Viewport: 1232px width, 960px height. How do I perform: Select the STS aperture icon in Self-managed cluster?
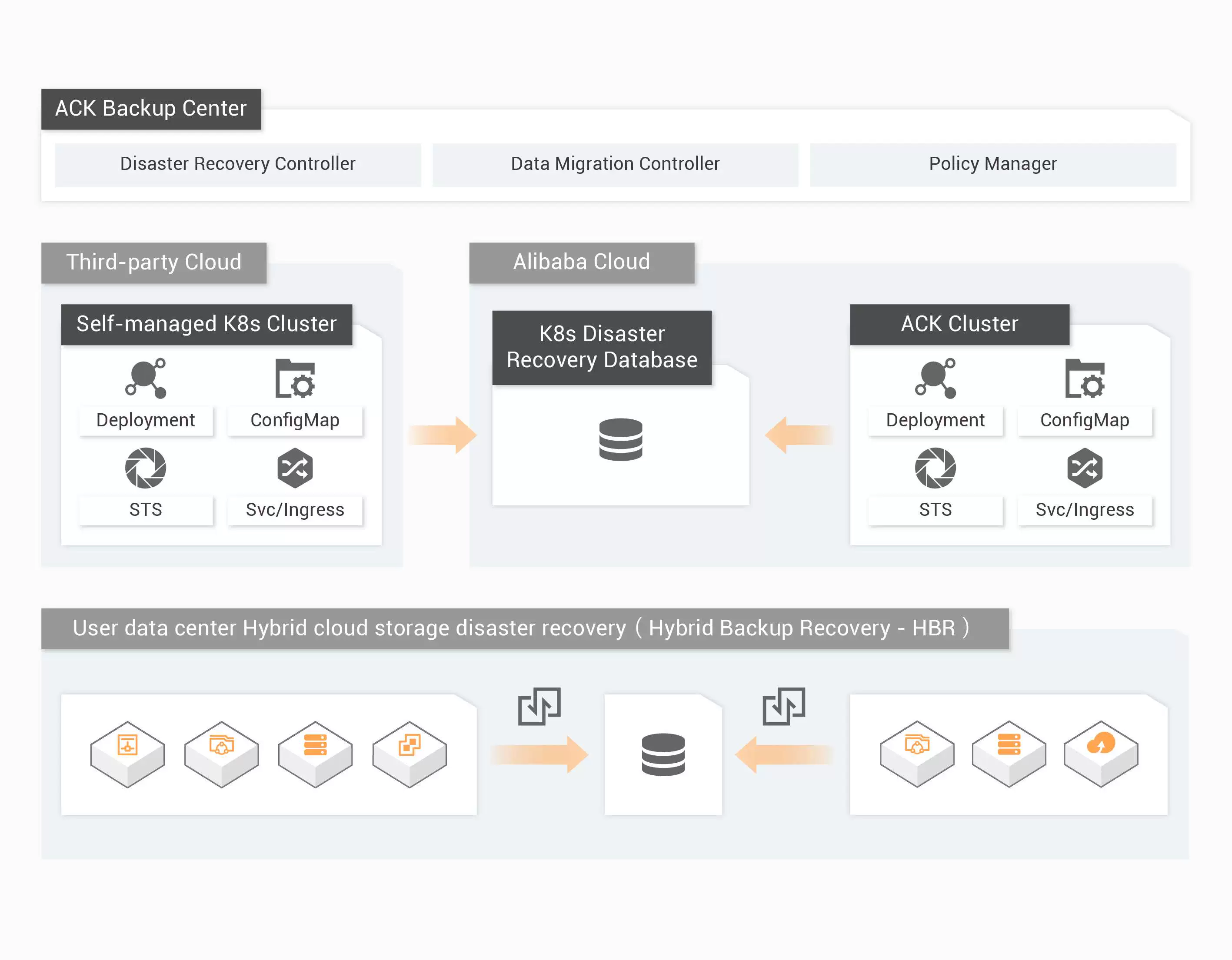(146, 468)
